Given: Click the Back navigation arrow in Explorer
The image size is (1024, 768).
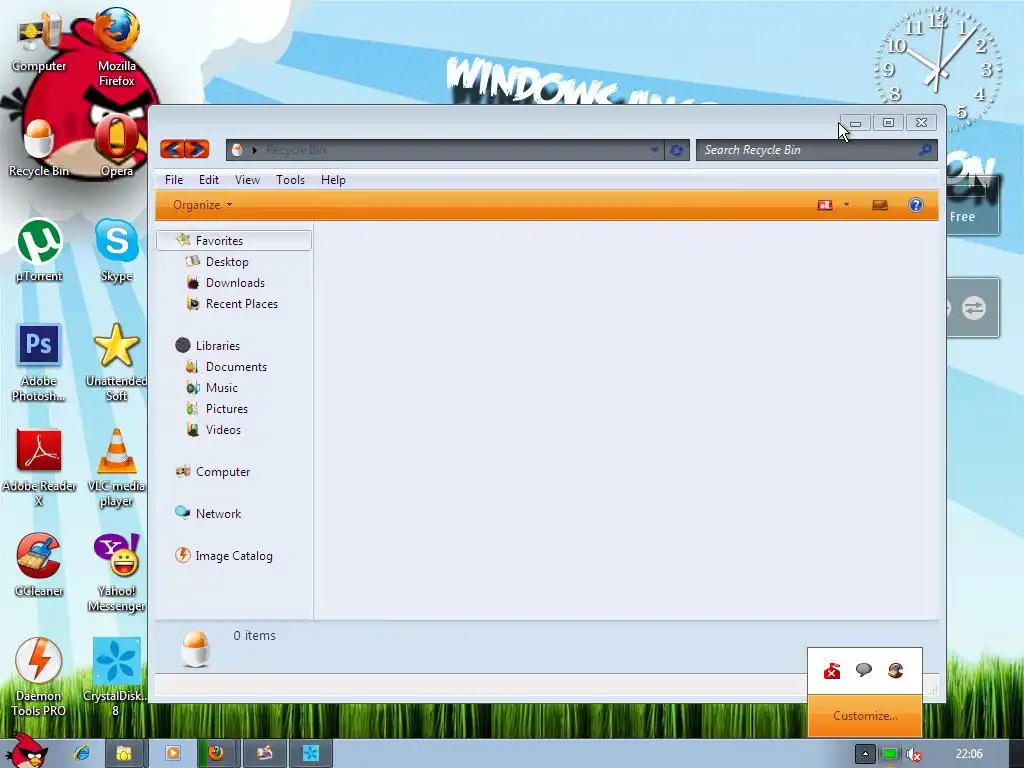Looking at the screenshot, I should click(172, 150).
